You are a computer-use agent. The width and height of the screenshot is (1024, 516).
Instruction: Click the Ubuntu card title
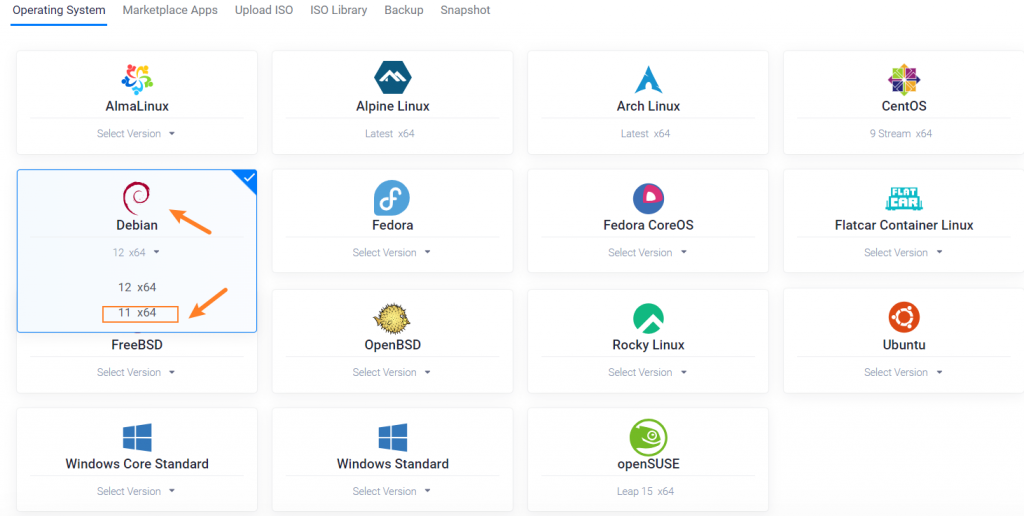904,345
